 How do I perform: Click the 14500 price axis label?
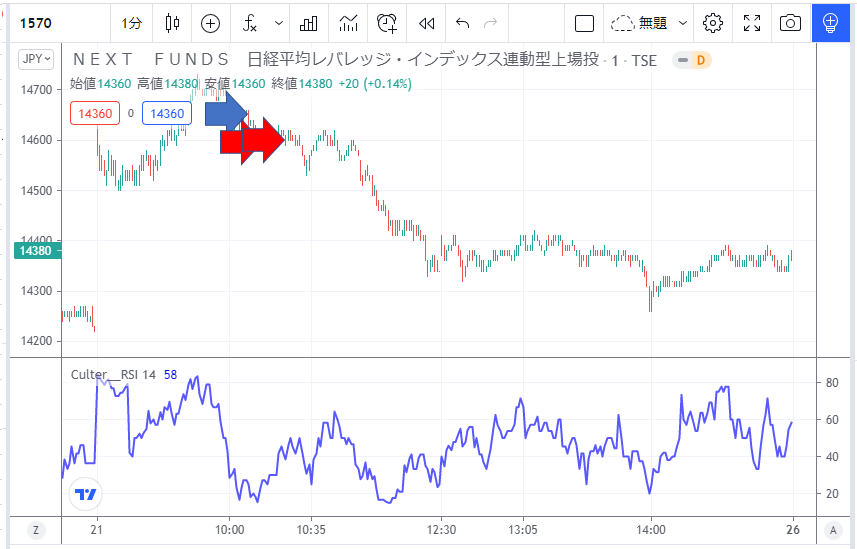coord(37,191)
